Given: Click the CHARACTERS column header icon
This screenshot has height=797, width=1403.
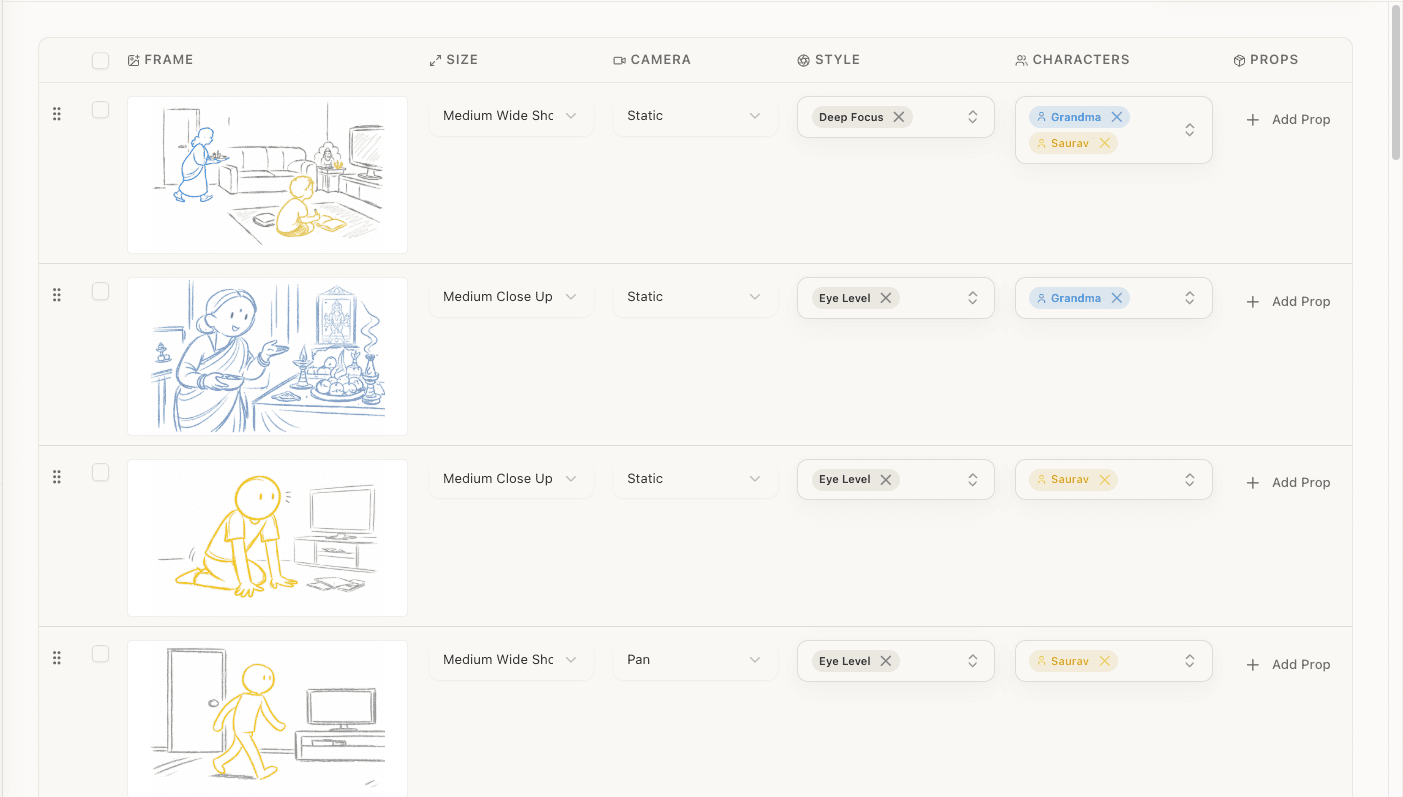Looking at the screenshot, I should 1020,60.
